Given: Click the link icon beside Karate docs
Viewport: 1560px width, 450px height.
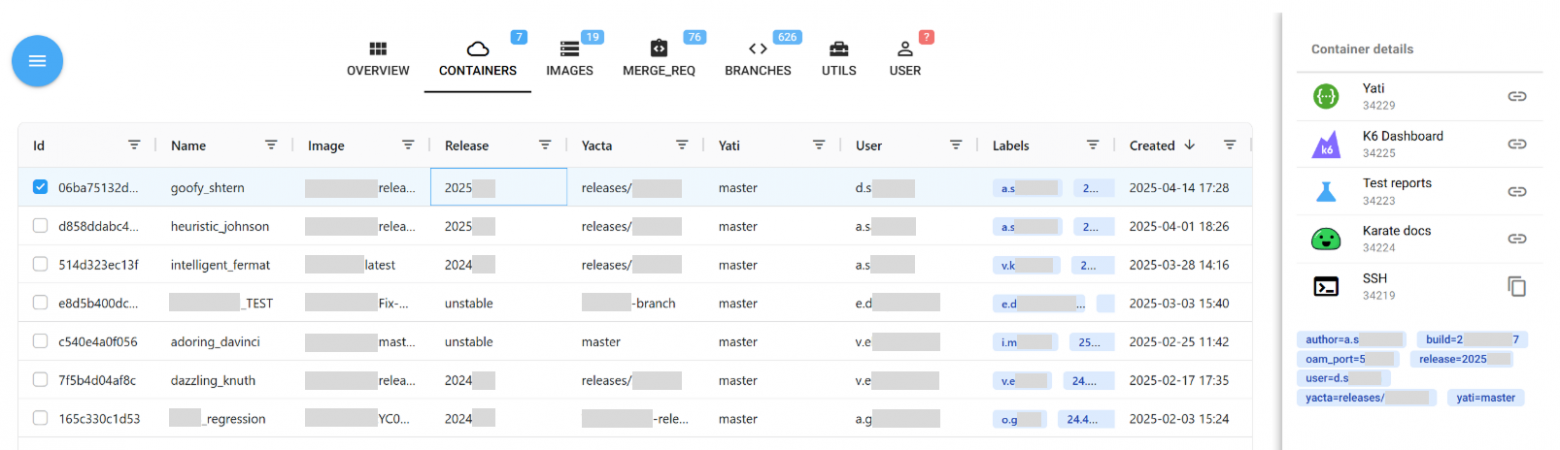Looking at the screenshot, I should 1517,239.
